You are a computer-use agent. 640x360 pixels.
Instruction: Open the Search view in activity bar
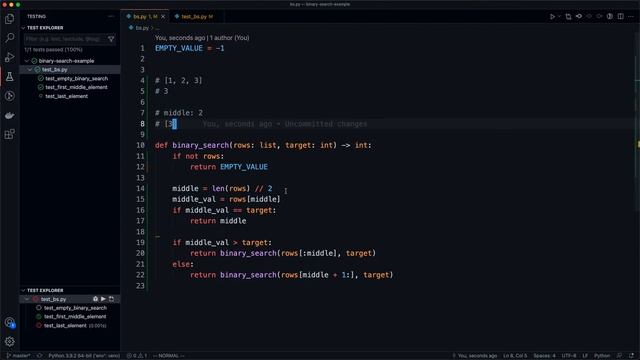[9, 38]
